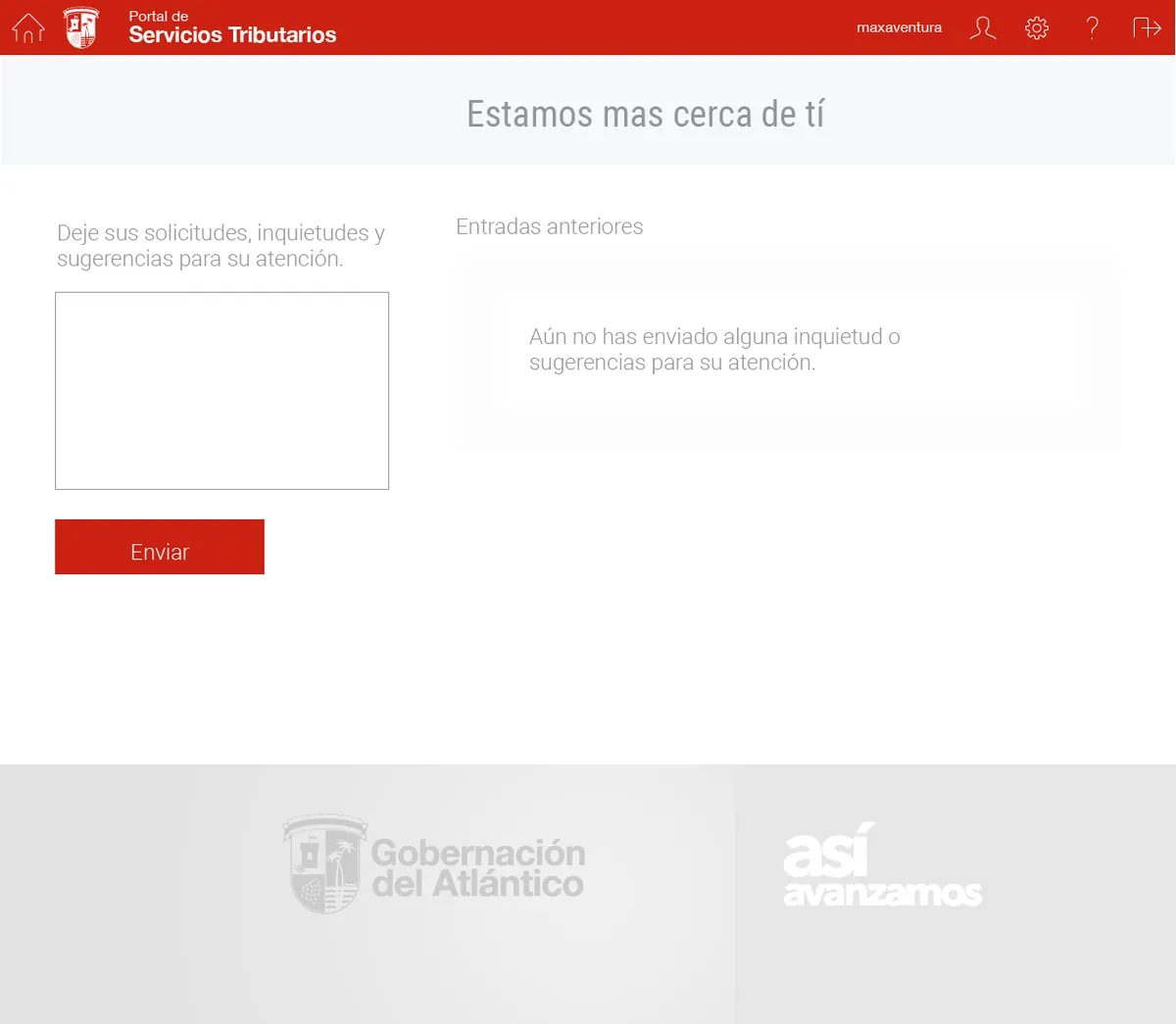1176x1024 pixels.
Task: Click the Gobernación del Atlántico footer logo
Action: click(x=434, y=864)
